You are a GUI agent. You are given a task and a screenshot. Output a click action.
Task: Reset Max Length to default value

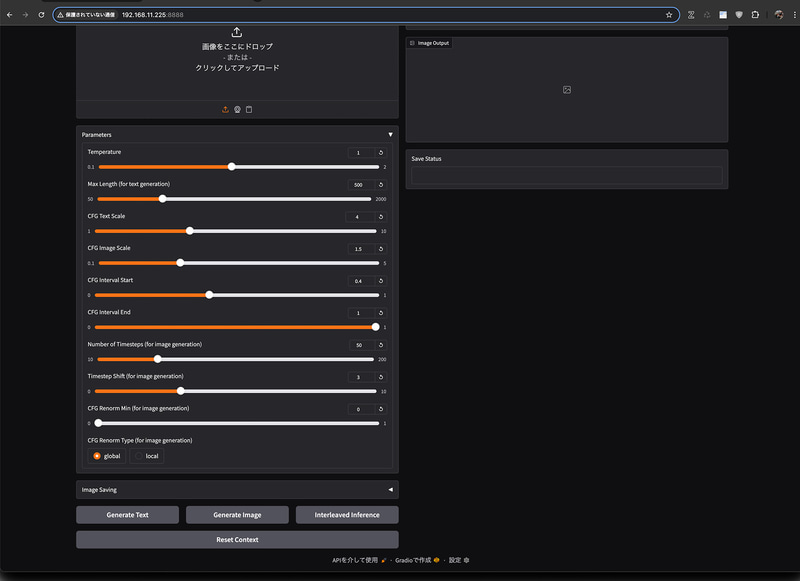click(x=381, y=185)
